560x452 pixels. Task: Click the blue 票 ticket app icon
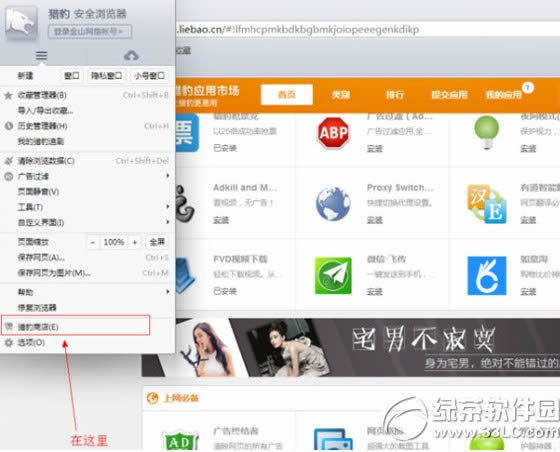point(187,133)
